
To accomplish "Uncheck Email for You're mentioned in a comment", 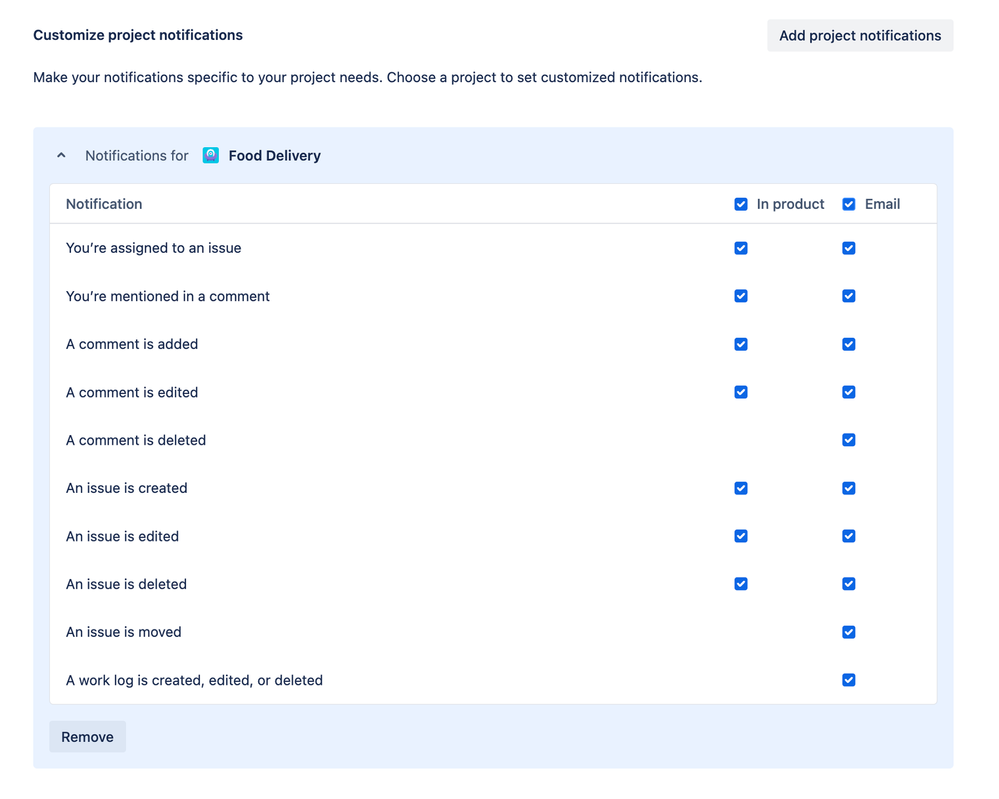I will [849, 296].
